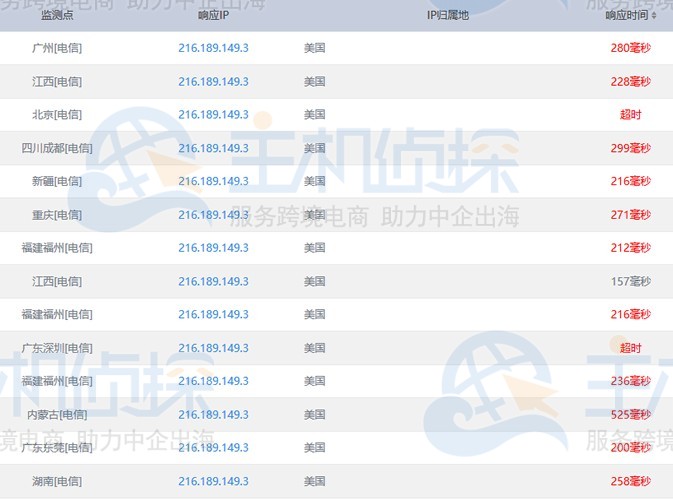Click the 响应时间 header label
The width and height of the screenshot is (673, 501).
[627, 15]
